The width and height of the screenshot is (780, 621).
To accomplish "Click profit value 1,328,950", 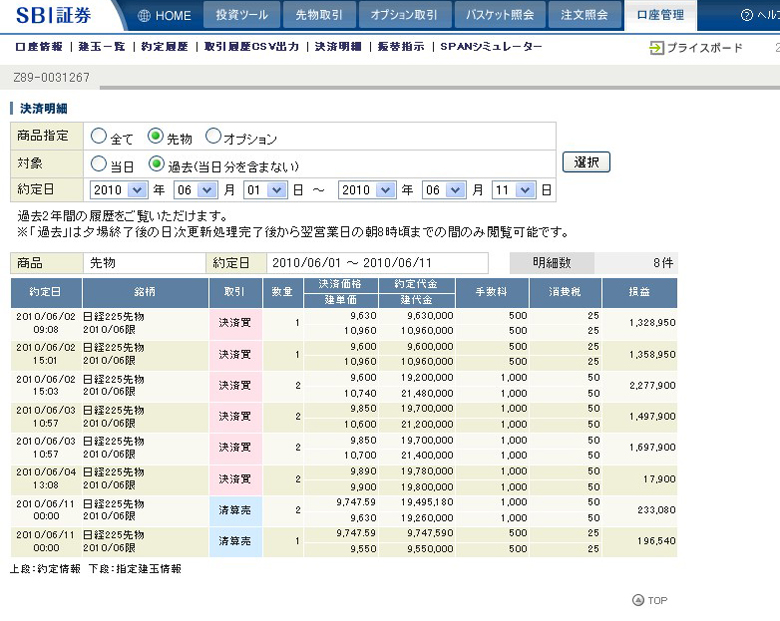I will pyautogui.click(x=652, y=323).
